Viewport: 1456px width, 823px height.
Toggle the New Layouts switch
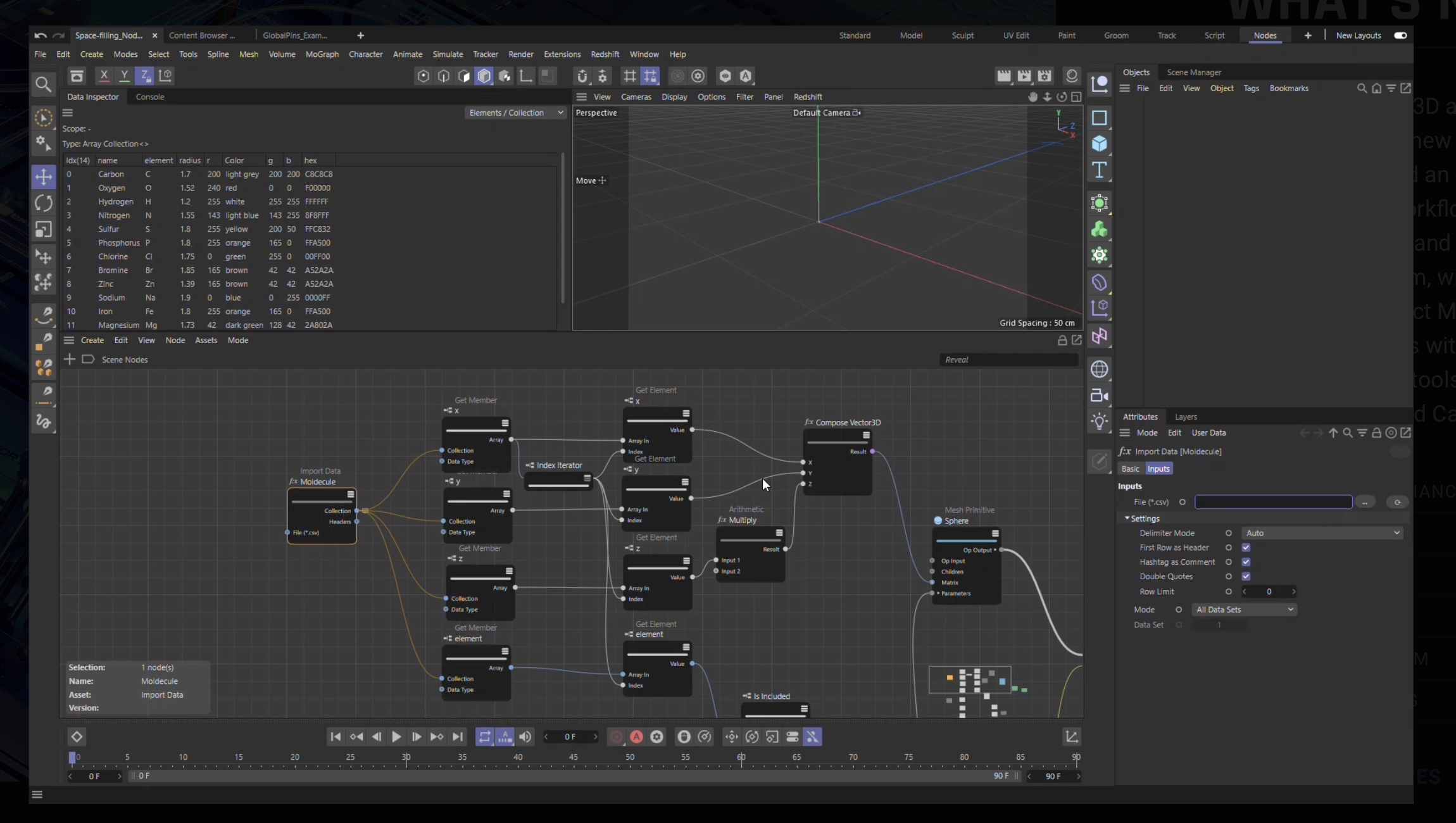click(1400, 35)
